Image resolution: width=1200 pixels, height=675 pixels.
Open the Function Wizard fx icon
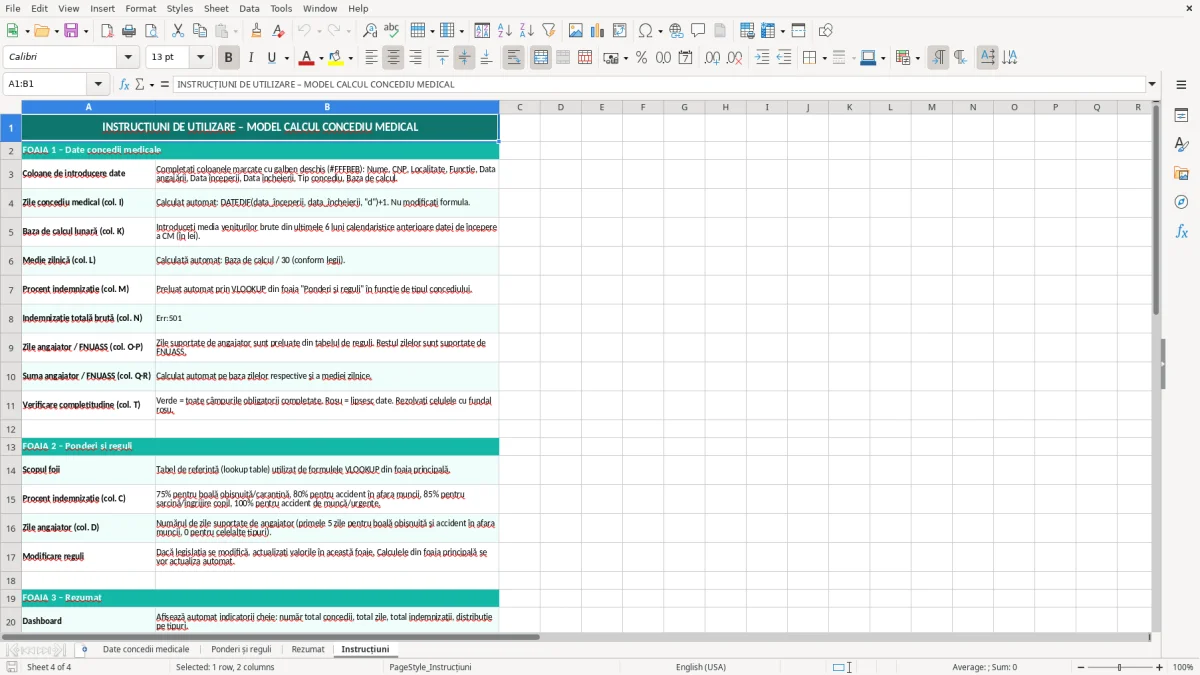point(124,84)
